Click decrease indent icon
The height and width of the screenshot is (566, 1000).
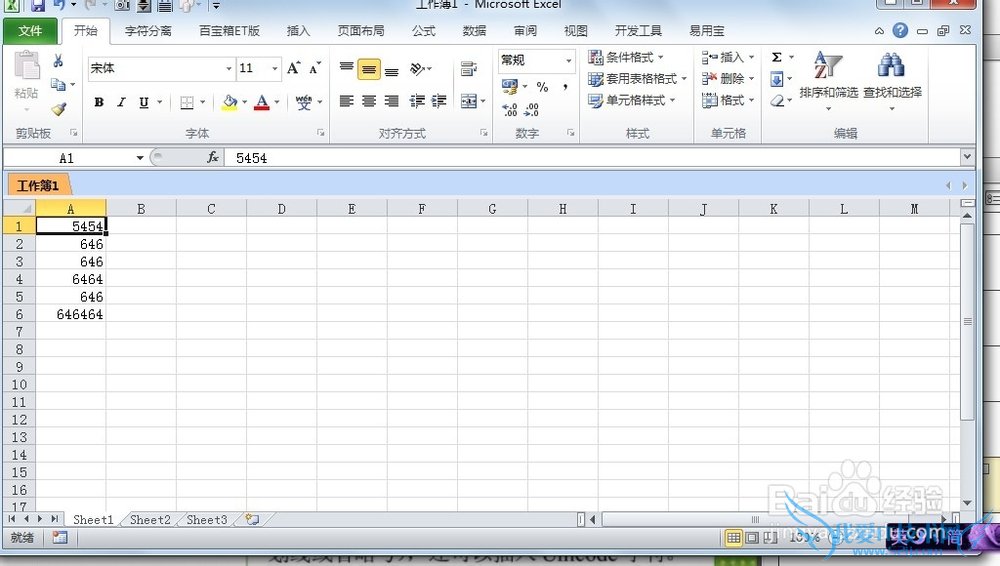pyautogui.click(x=417, y=101)
